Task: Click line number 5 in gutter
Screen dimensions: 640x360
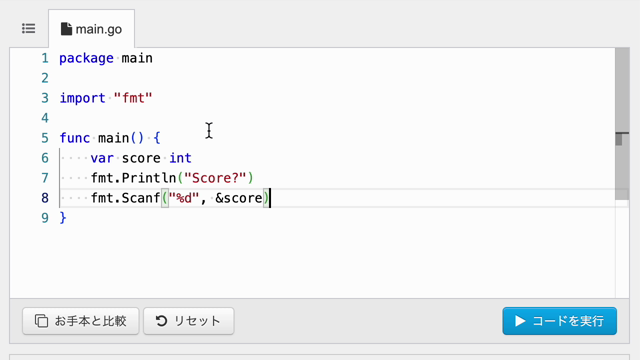Action: pyautogui.click(x=45, y=138)
